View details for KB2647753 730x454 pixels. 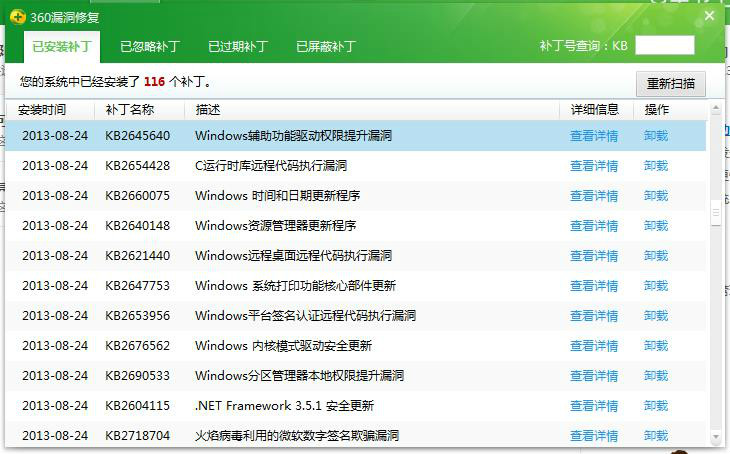[x=594, y=286]
